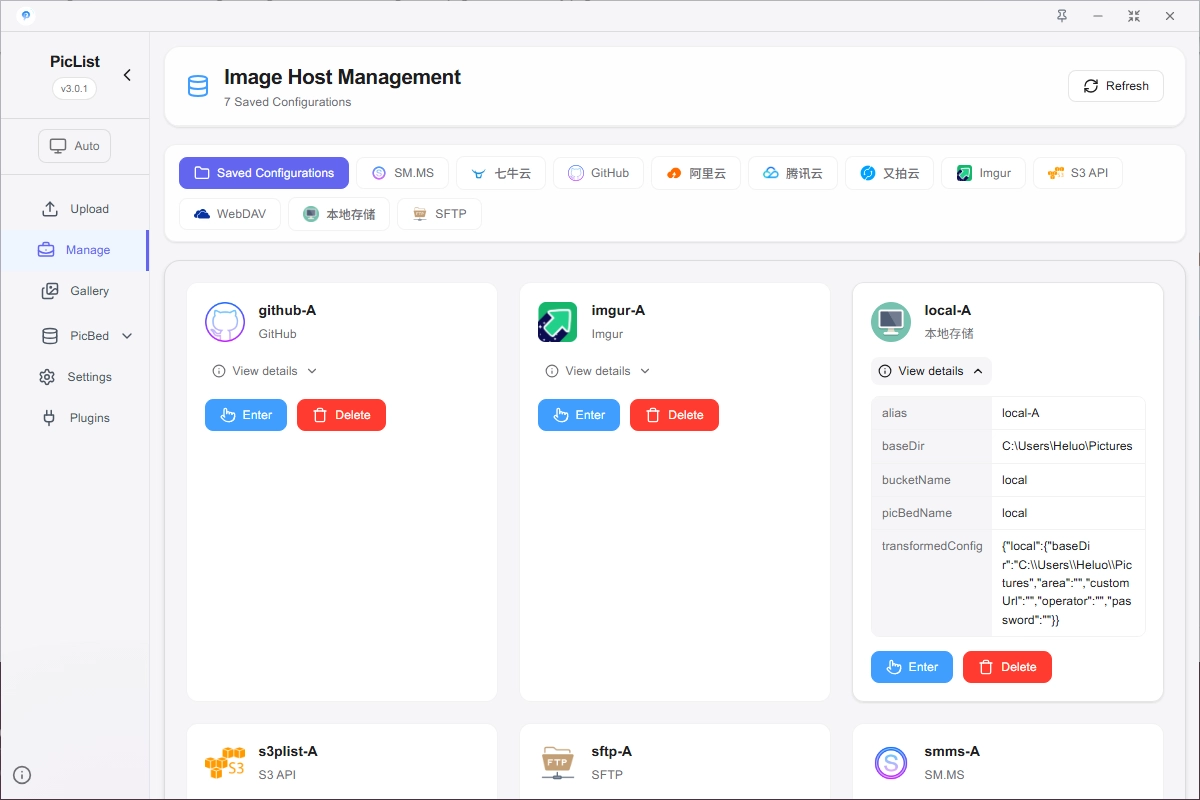This screenshot has width=1200, height=800.
Task: Open the WebDAV tab
Action: click(230, 214)
